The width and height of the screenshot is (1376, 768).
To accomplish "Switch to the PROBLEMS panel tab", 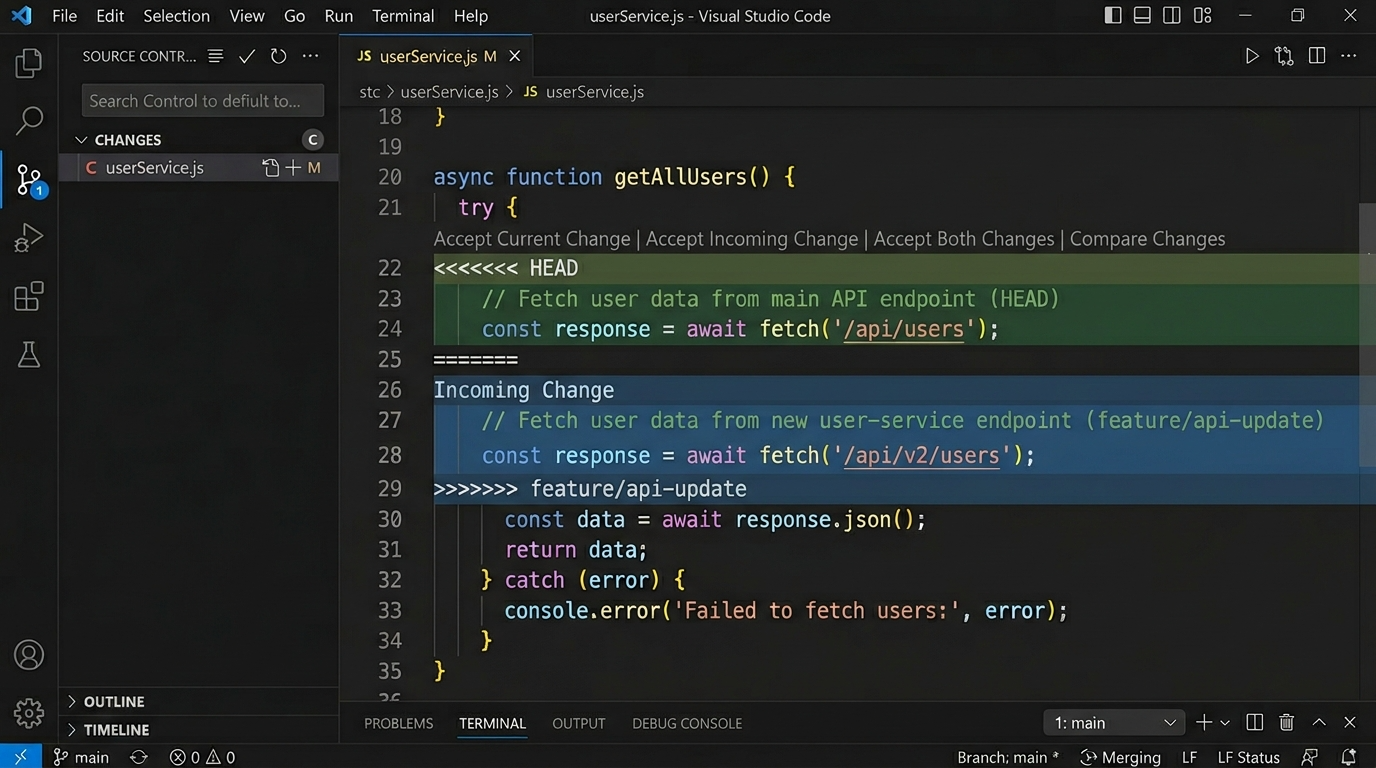I will pos(399,723).
